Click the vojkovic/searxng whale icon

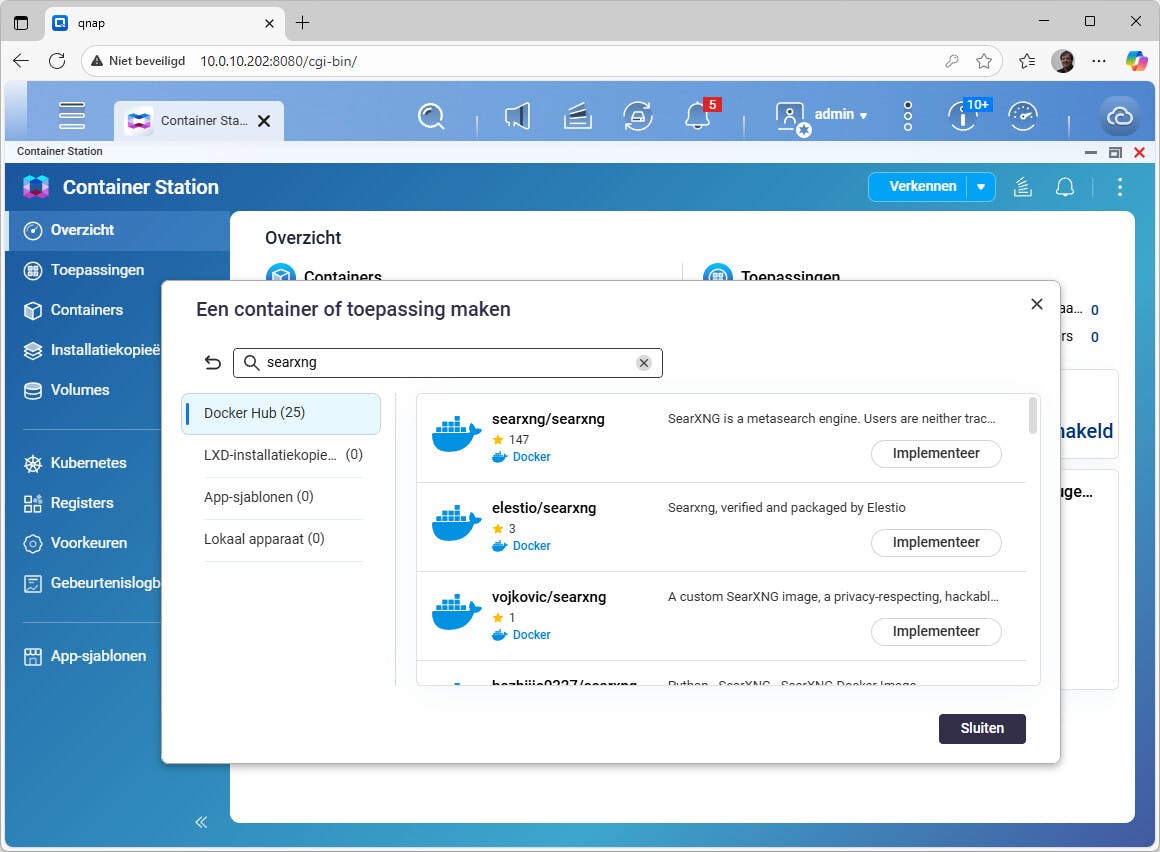456,612
